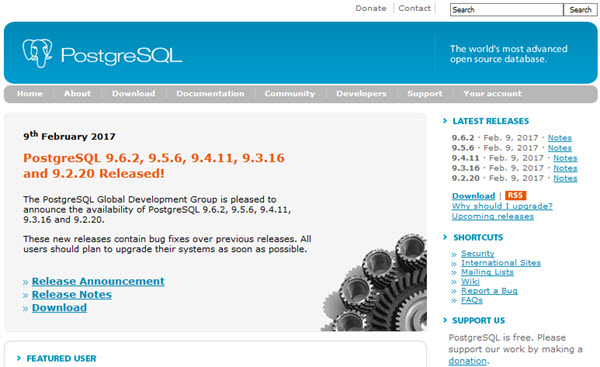
Task: Click the gears image in announcement box
Action: click(x=374, y=282)
